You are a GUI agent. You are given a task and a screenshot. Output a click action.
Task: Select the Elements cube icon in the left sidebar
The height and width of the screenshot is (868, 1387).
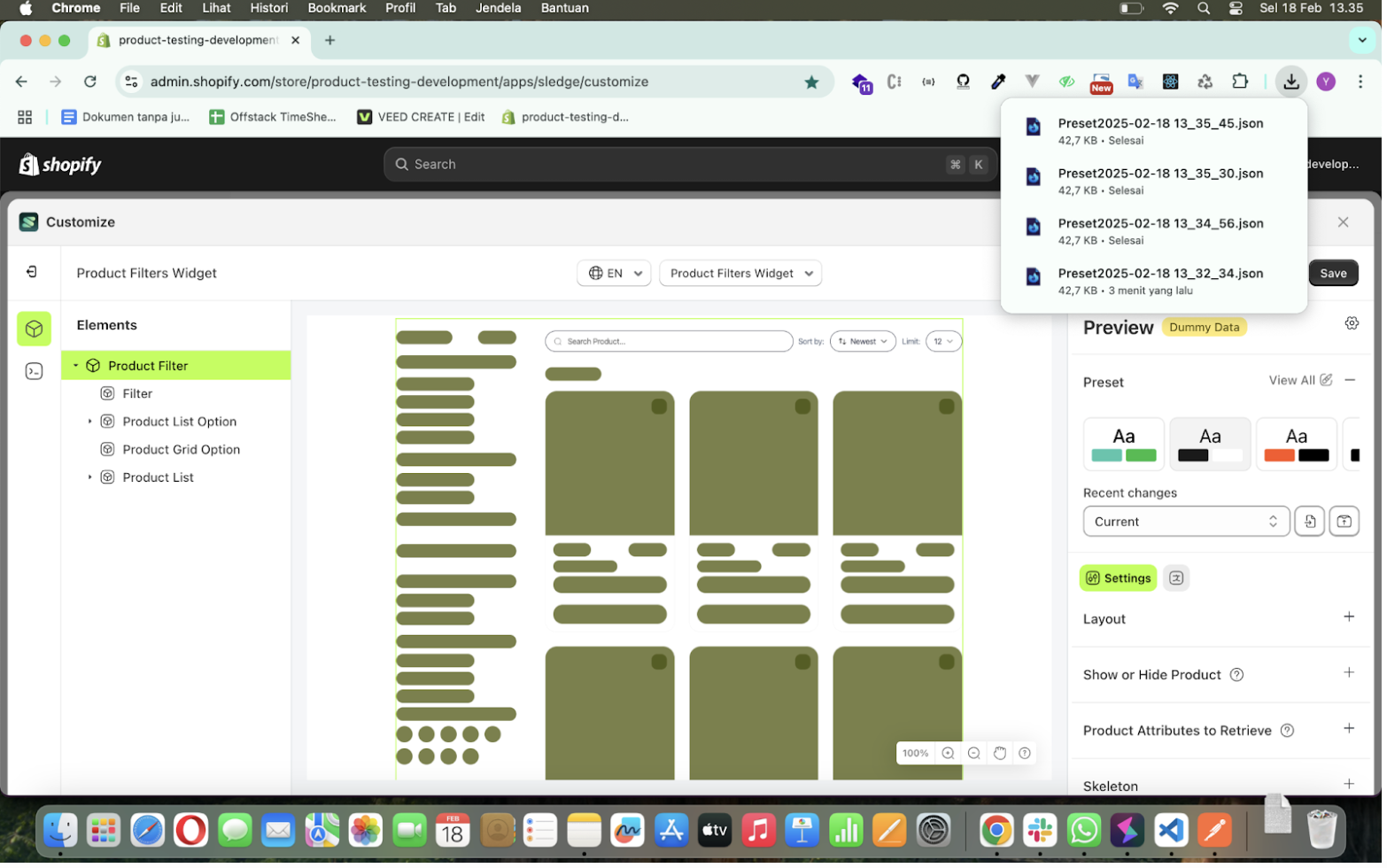click(33, 329)
